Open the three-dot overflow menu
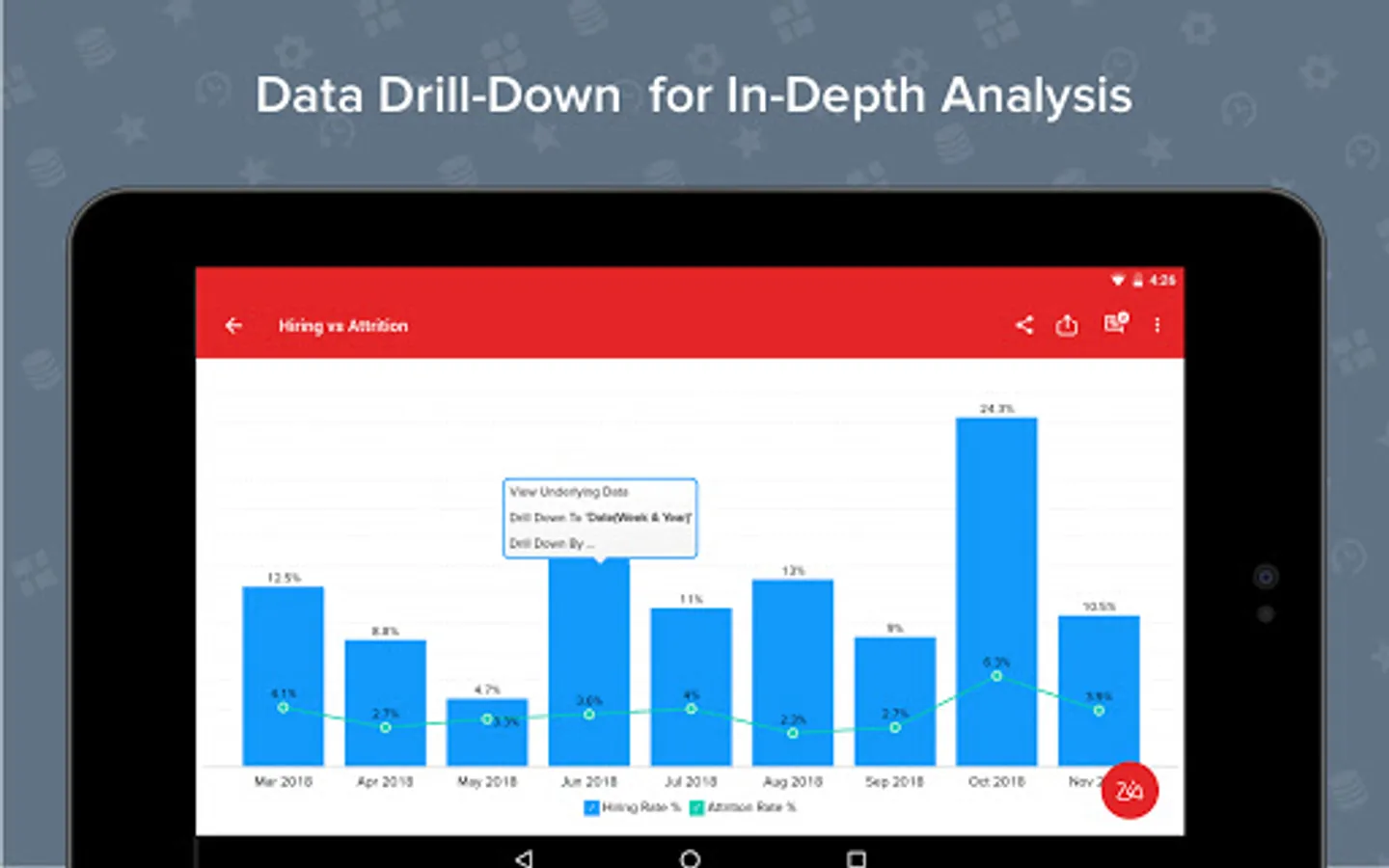This screenshot has height=868, width=1389. coord(1157,326)
